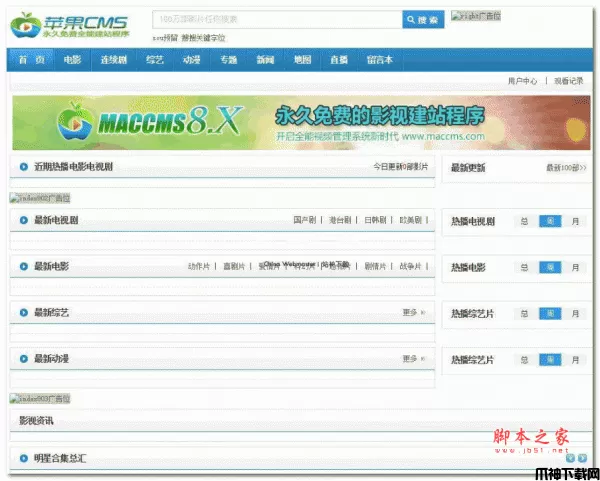
Task: Click the 明星合集总汇 heading text
Action: click(x=60, y=458)
